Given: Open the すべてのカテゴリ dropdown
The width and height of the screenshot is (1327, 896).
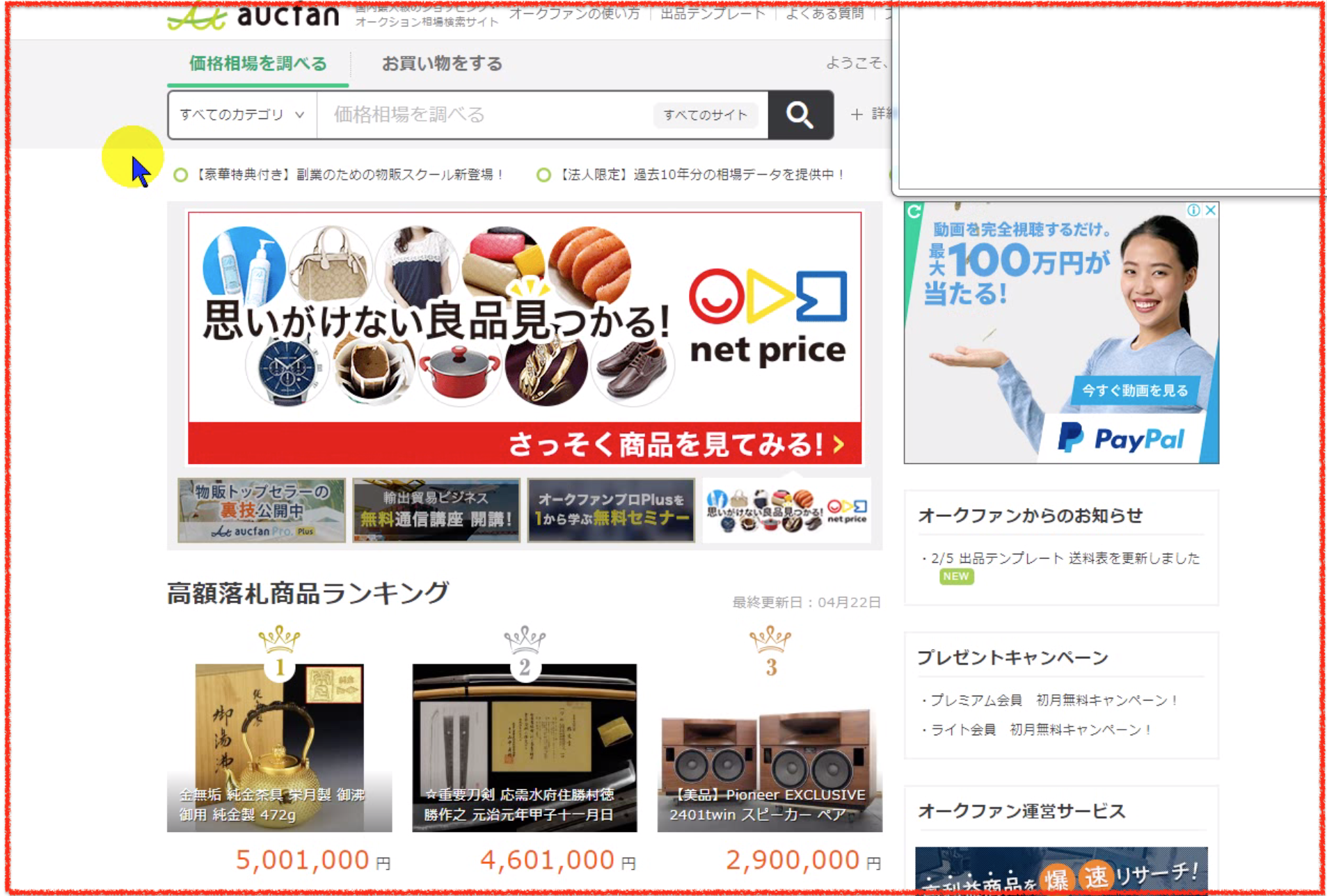Looking at the screenshot, I should coord(242,115).
